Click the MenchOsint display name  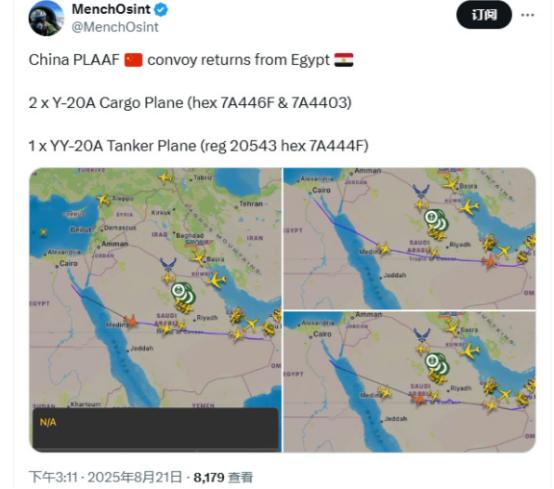click(x=111, y=10)
